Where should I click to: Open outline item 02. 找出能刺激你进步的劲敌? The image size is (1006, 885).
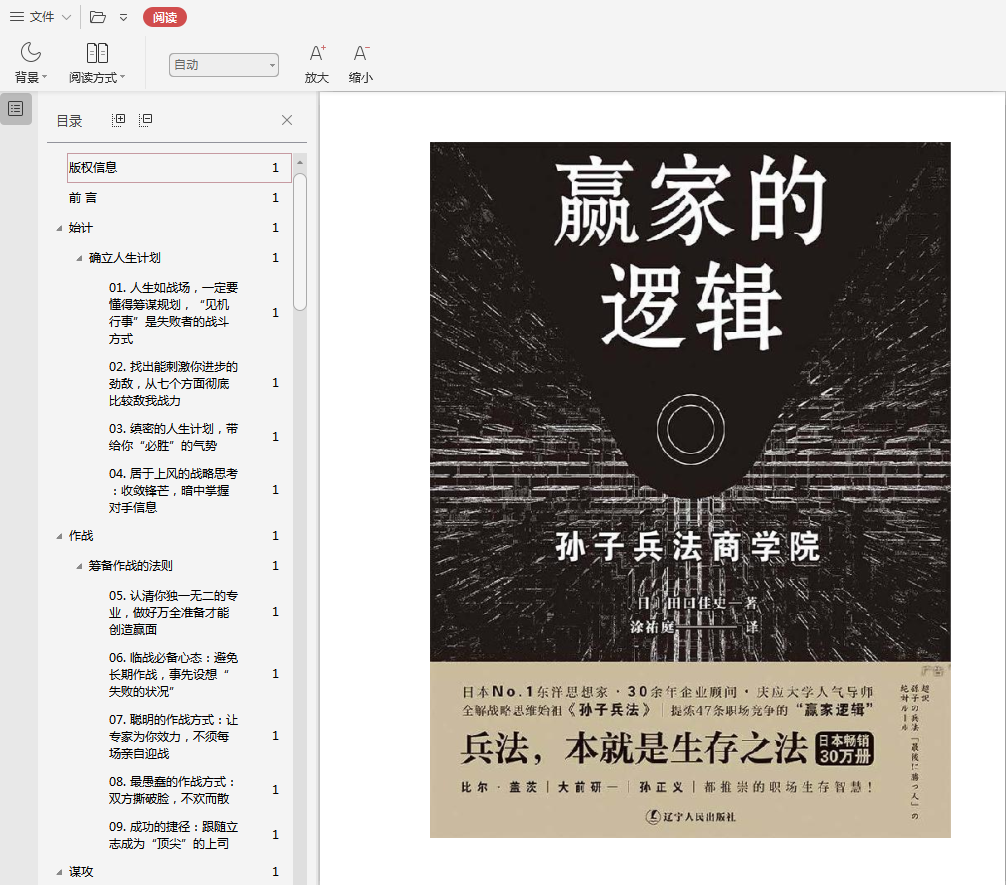point(173,384)
